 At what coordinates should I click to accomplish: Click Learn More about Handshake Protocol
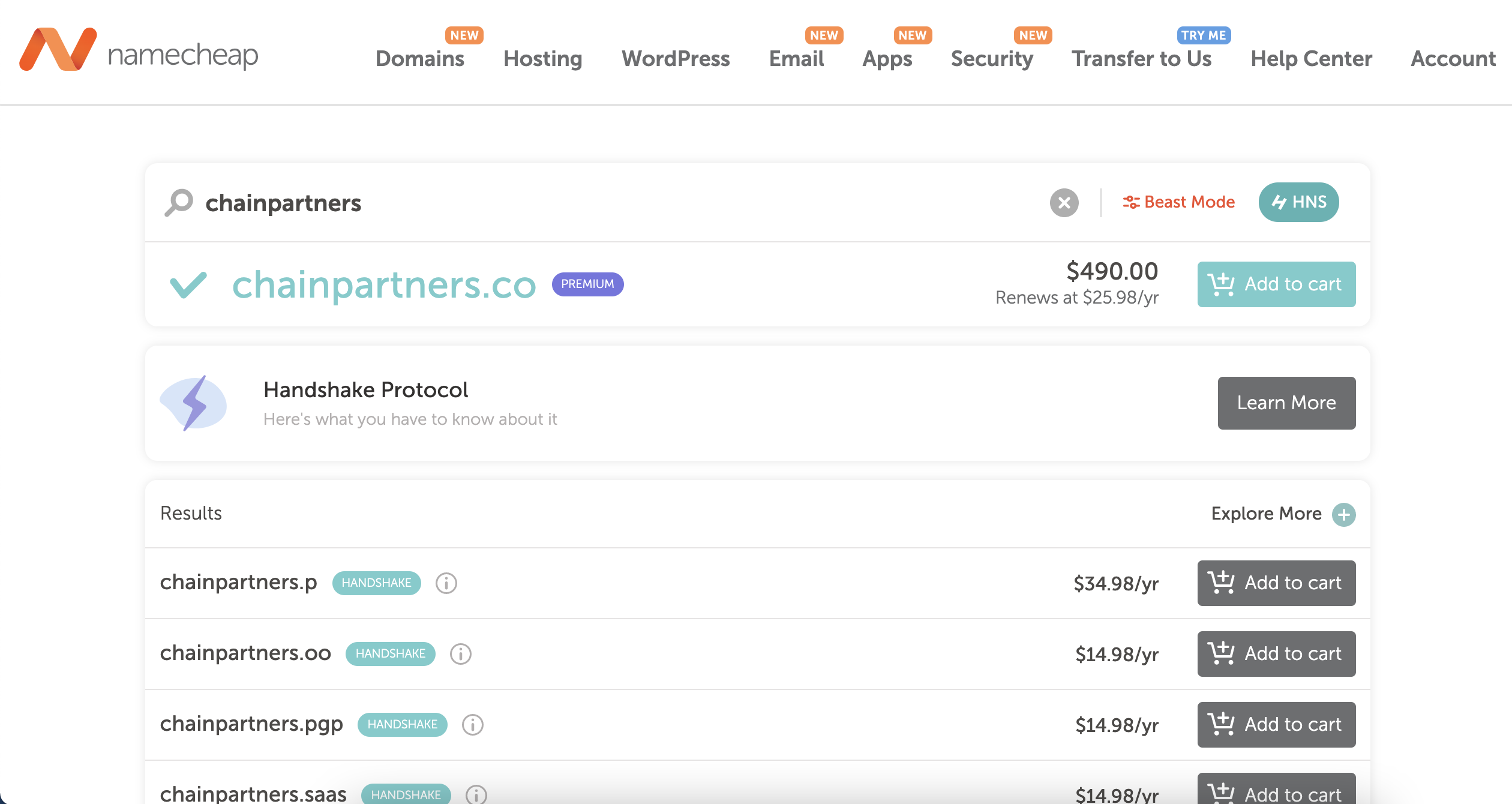tap(1286, 403)
